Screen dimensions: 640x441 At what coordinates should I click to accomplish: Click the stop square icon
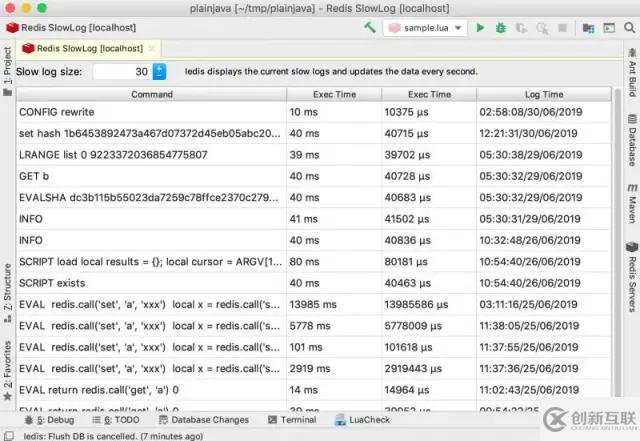(562, 28)
